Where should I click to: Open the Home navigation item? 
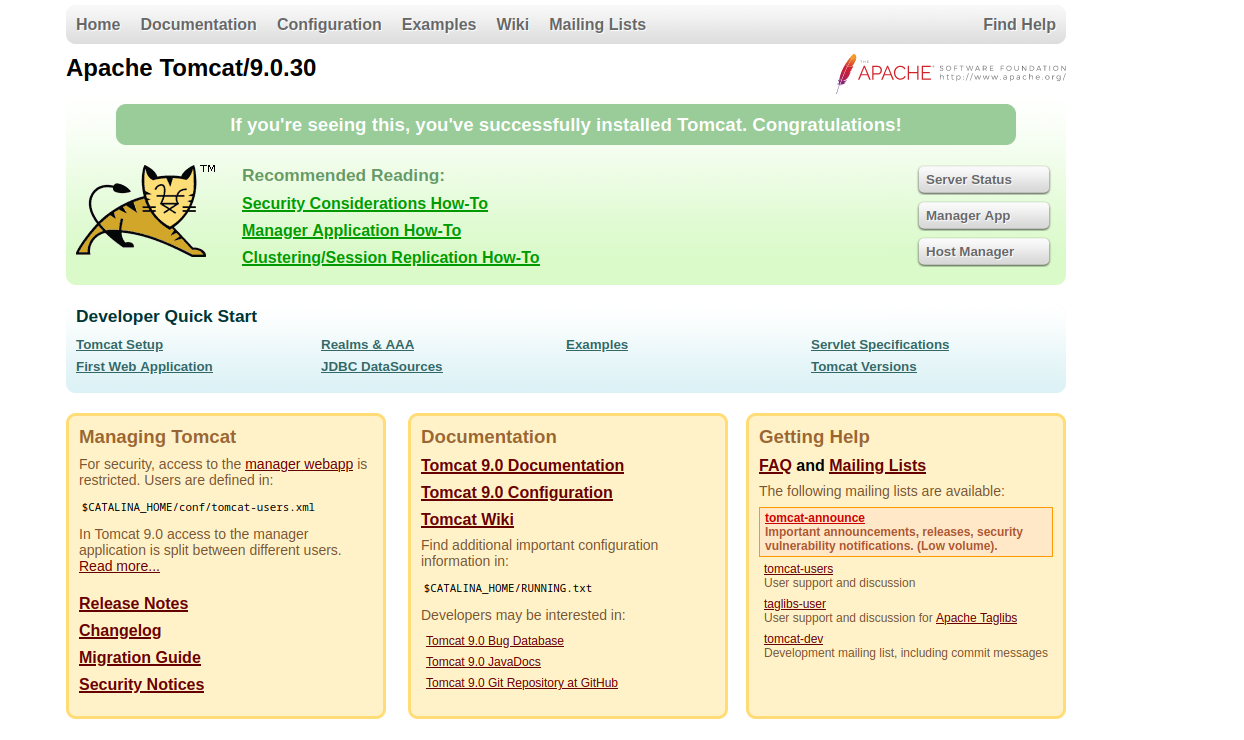[98, 24]
